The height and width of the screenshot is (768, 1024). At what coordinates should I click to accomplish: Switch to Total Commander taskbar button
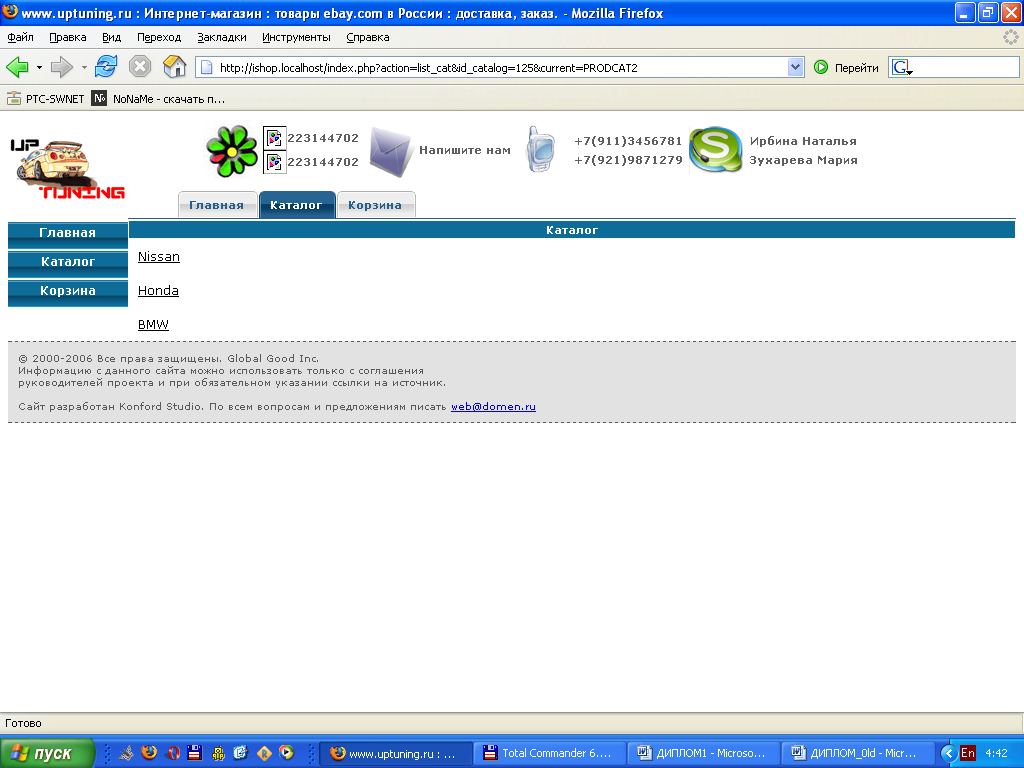550,753
